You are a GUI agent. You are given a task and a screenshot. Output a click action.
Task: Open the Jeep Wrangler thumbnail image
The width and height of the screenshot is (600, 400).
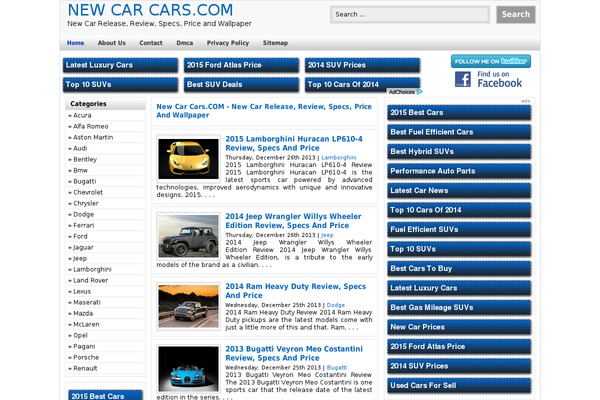pyautogui.click(x=188, y=236)
